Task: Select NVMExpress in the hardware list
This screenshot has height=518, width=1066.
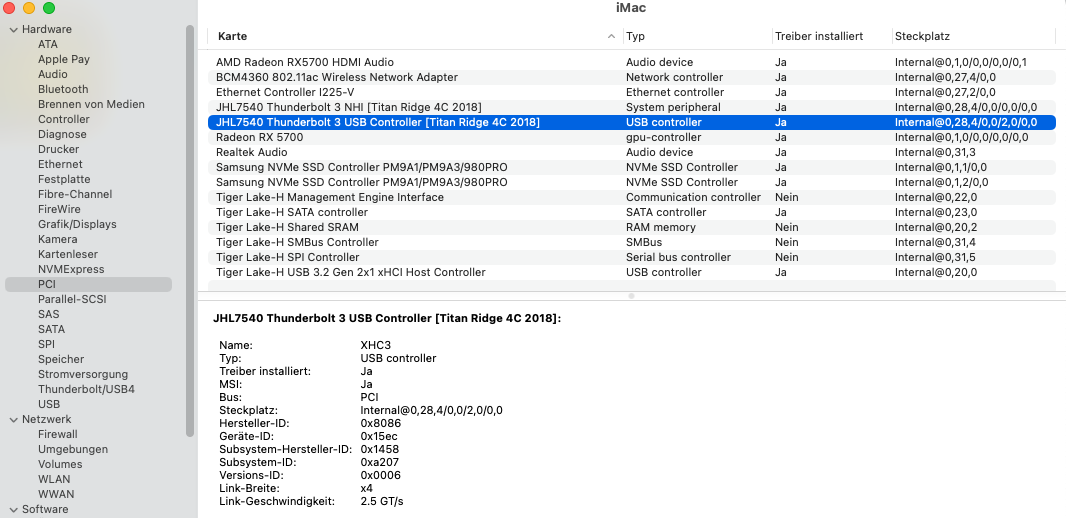Action: (x=71, y=269)
